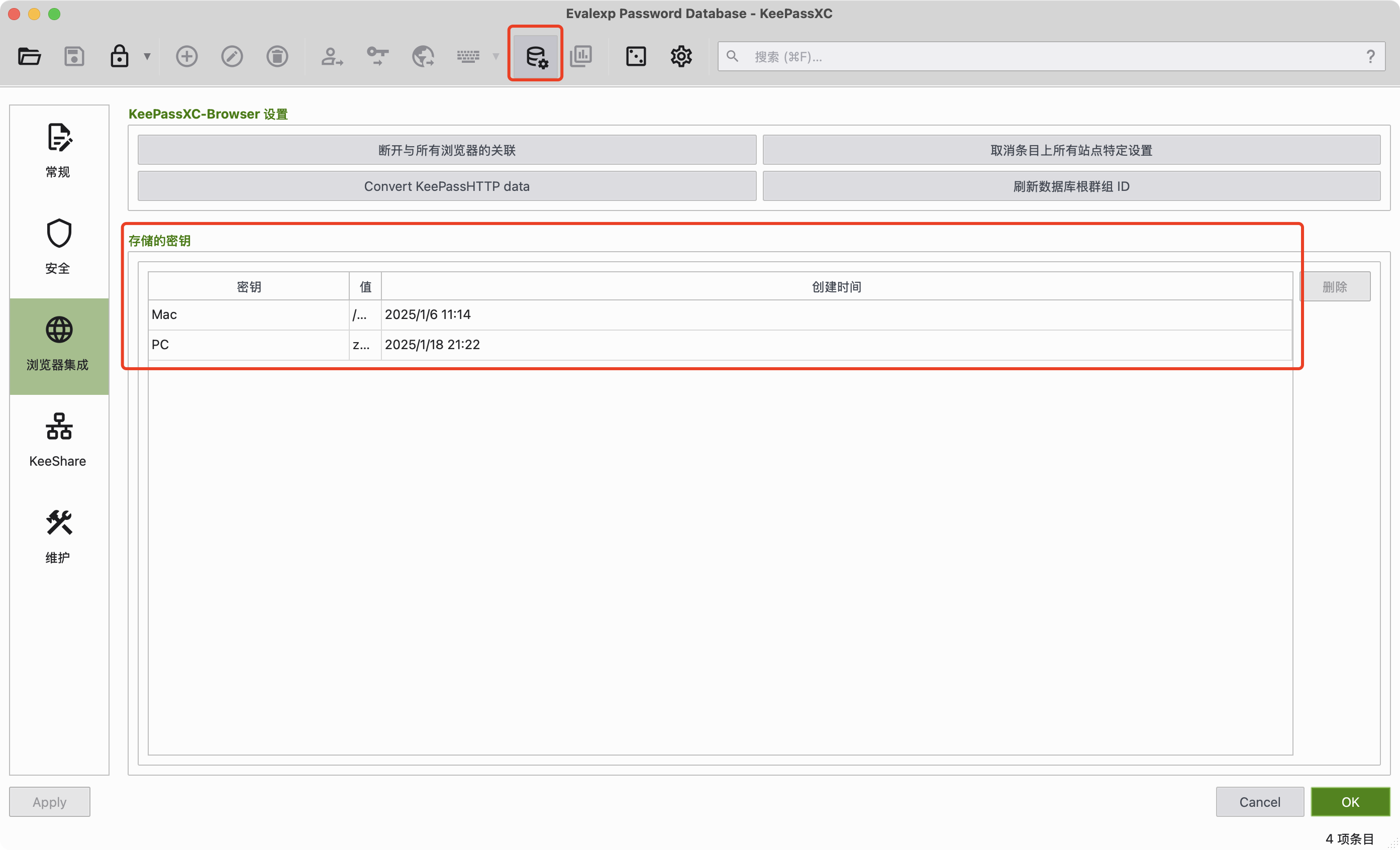The image size is (1400, 850).
Task: Click the Lock Database padlock icon
Action: click(x=119, y=56)
